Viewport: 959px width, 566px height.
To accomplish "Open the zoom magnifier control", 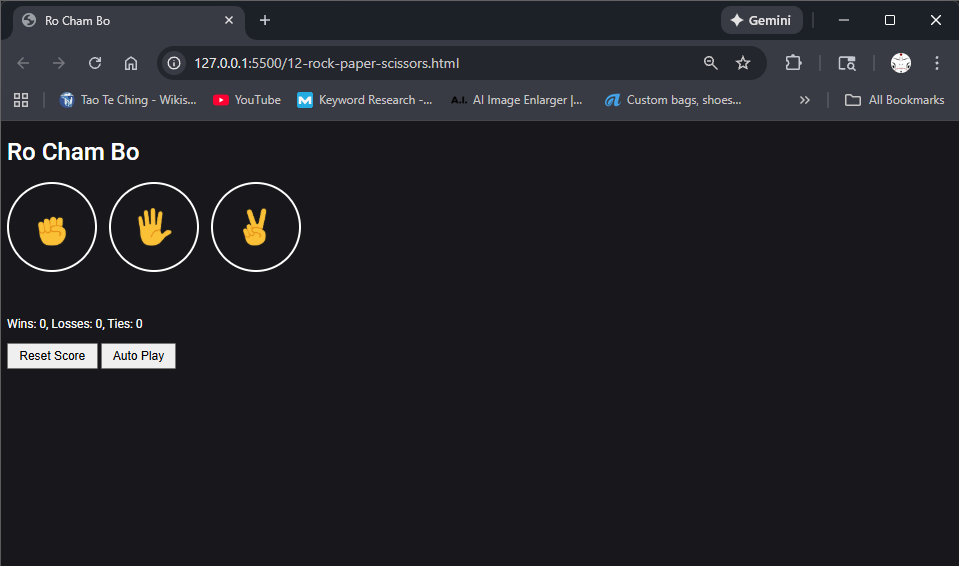I will click(710, 63).
